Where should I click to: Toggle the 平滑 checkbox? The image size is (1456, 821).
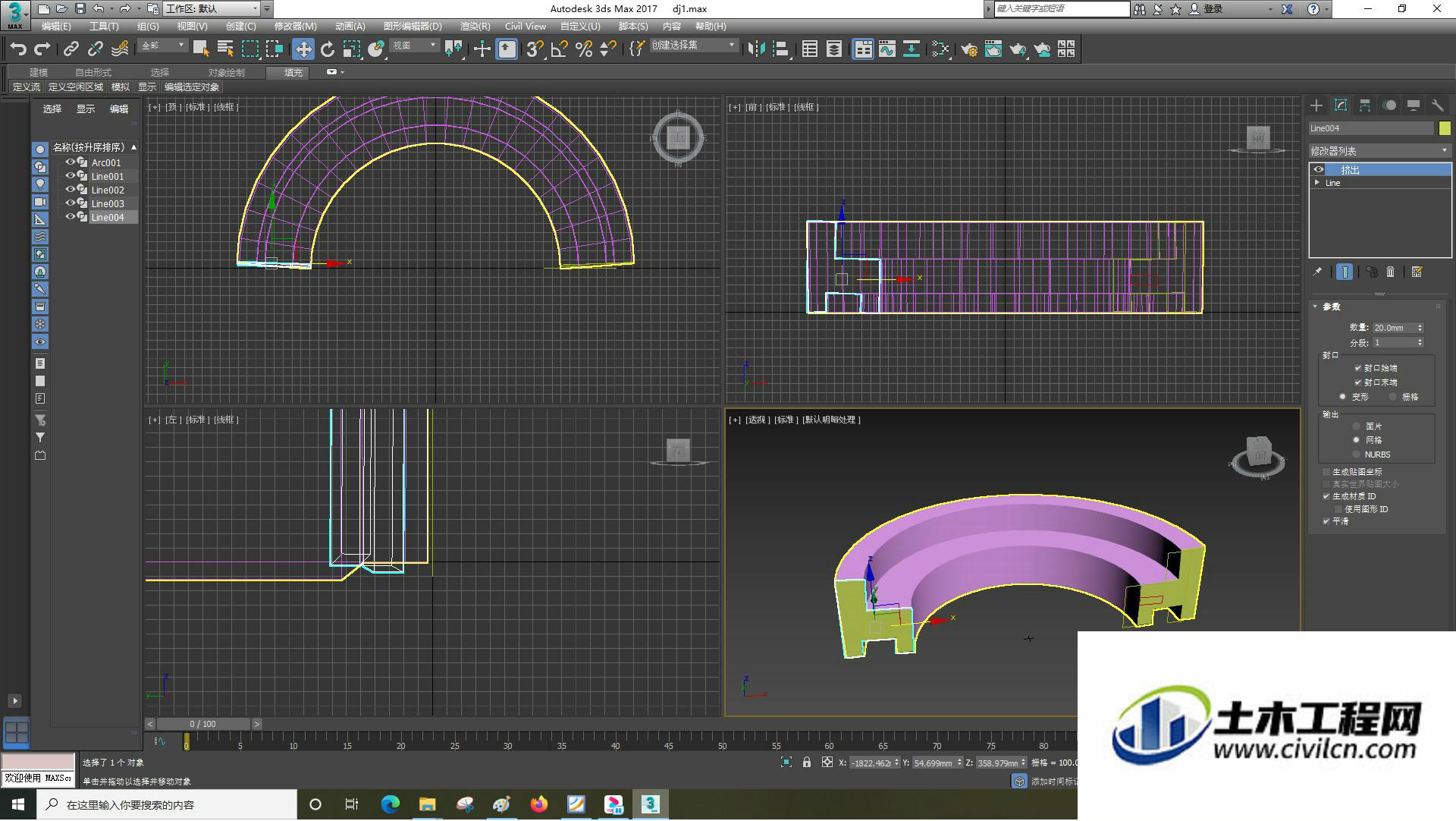click(1326, 521)
